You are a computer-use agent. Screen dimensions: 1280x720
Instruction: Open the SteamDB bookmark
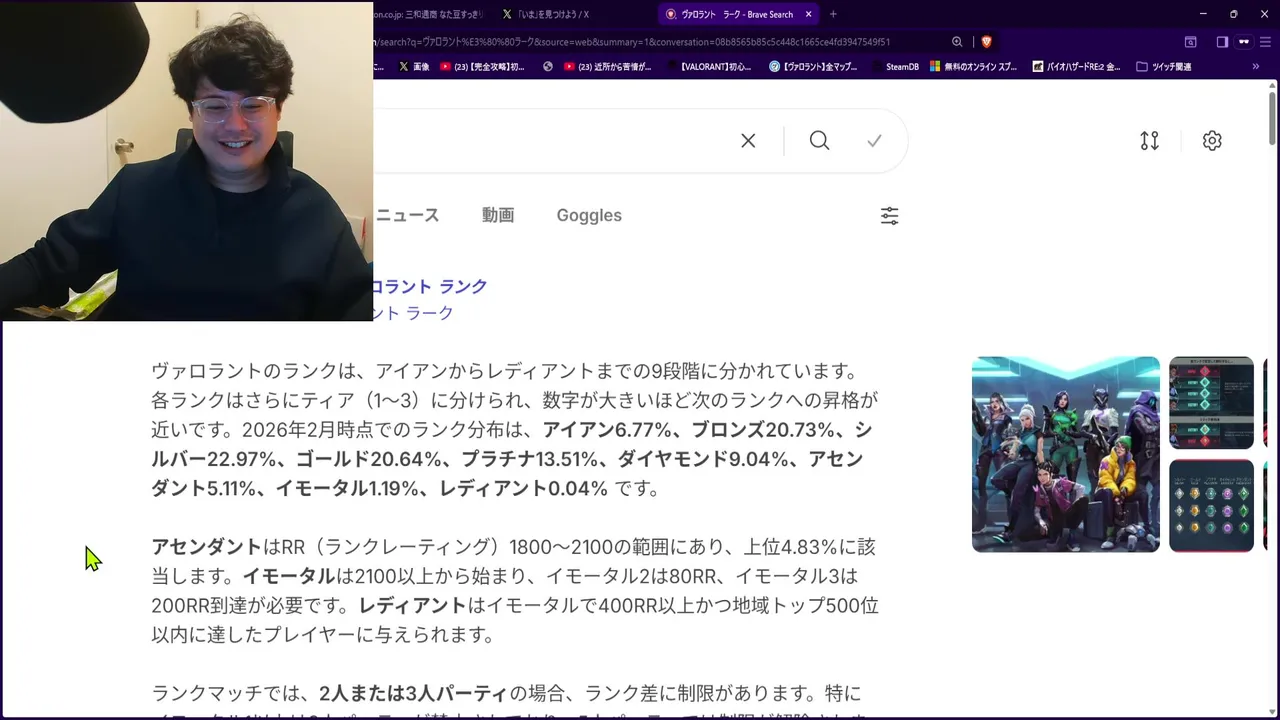895,67
